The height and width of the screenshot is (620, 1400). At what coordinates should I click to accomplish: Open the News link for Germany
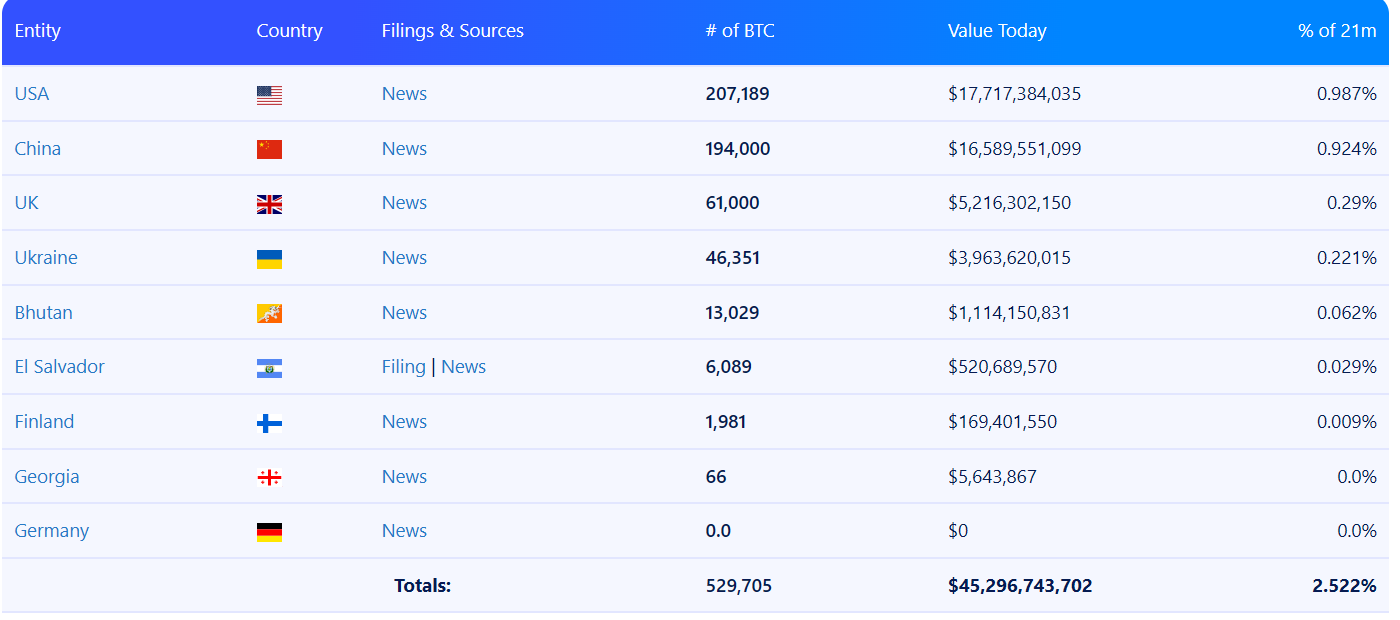click(x=404, y=531)
